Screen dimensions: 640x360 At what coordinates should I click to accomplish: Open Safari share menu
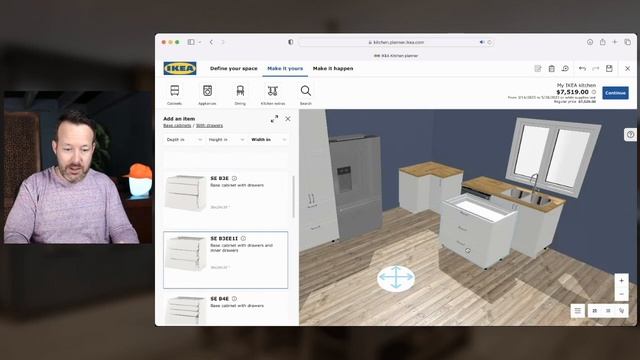point(602,42)
